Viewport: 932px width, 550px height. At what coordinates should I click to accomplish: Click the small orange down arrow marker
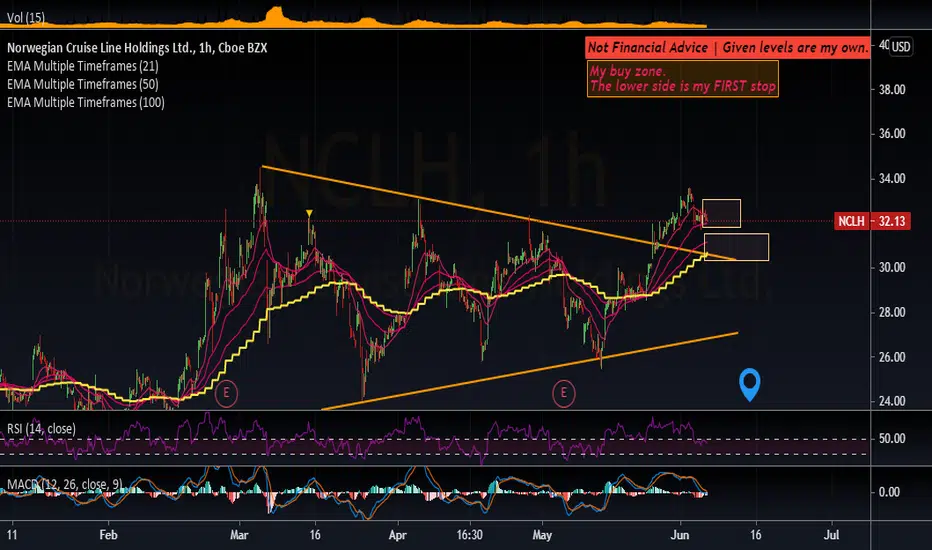[309, 213]
